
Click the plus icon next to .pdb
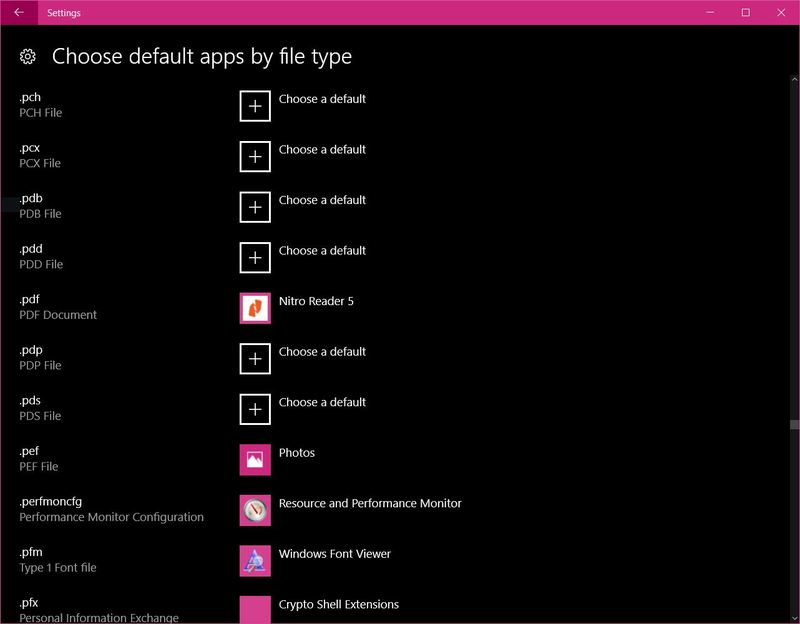tap(253, 207)
